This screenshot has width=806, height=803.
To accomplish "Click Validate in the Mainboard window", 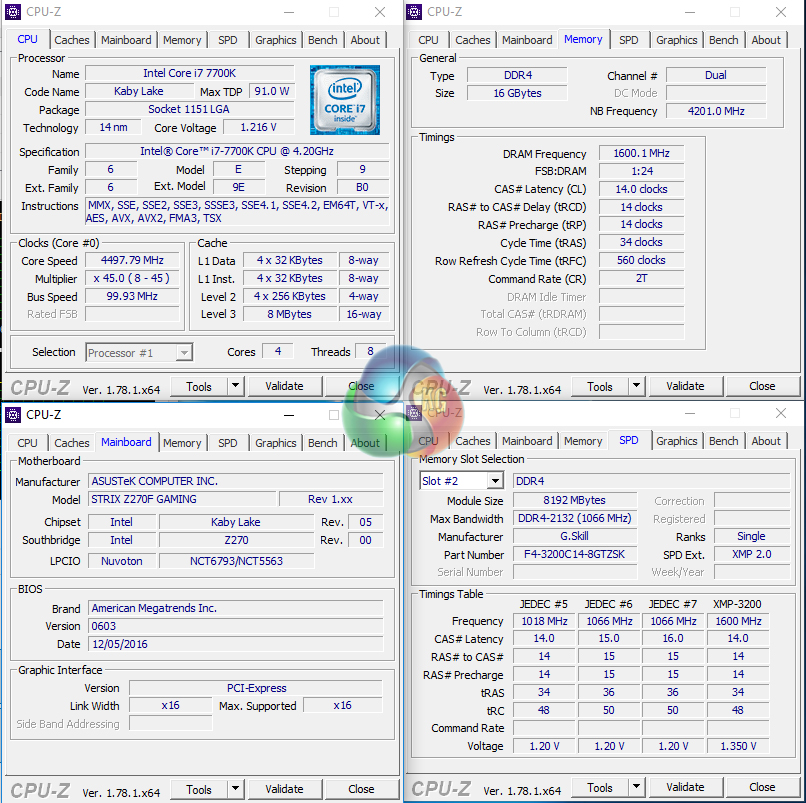I will point(284,789).
